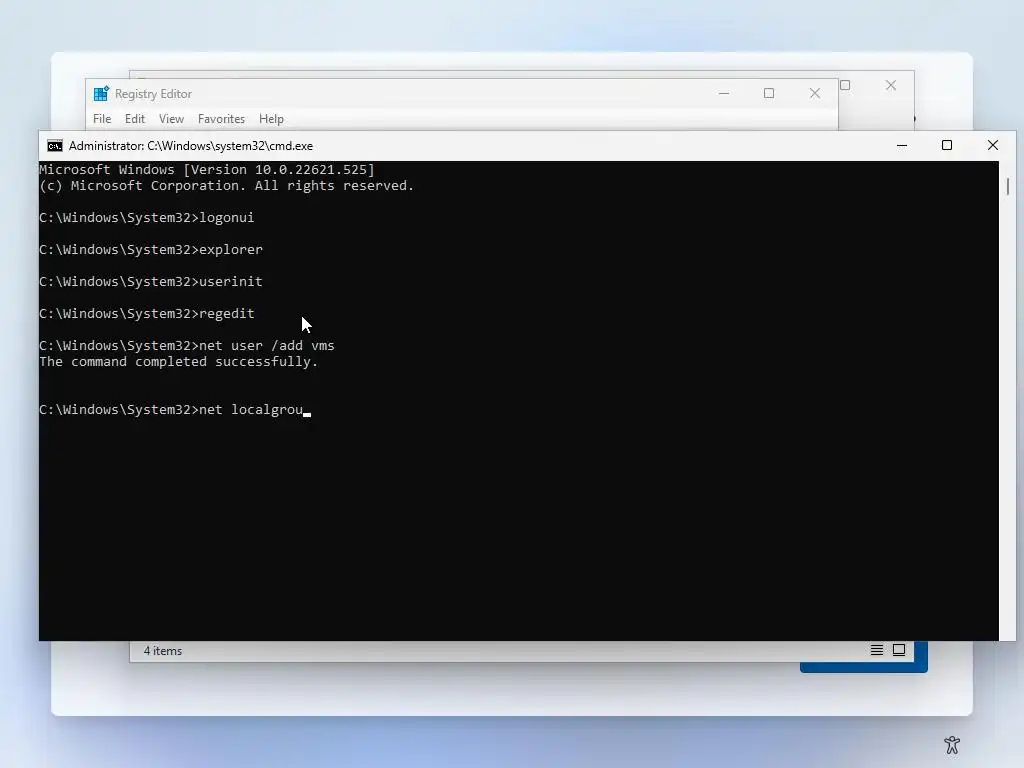
Task: Click the Microsoft Corporation copyright line
Action: point(227,185)
